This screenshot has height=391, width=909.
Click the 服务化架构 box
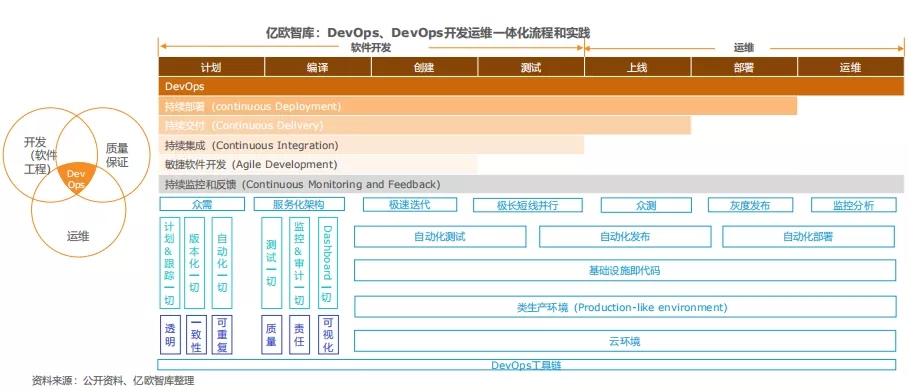coord(299,204)
